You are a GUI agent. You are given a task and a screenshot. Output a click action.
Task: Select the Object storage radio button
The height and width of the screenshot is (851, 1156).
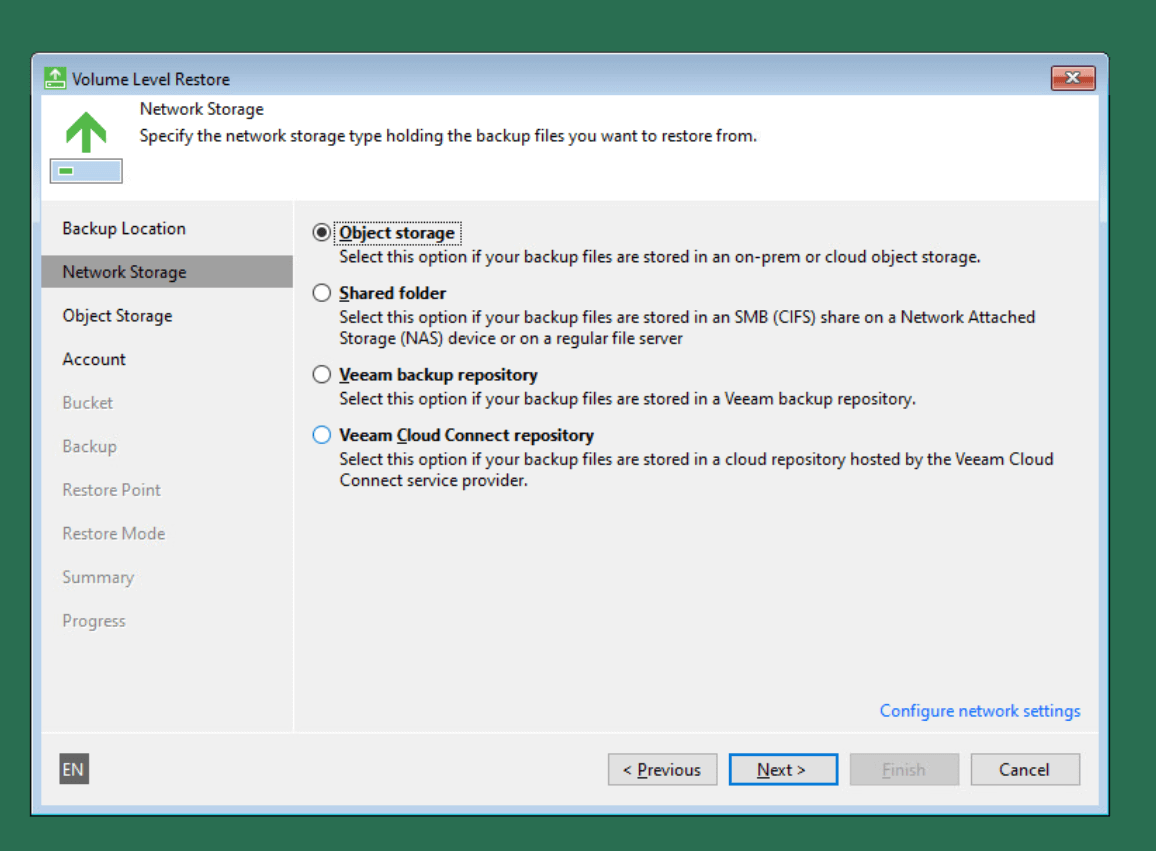pos(321,233)
